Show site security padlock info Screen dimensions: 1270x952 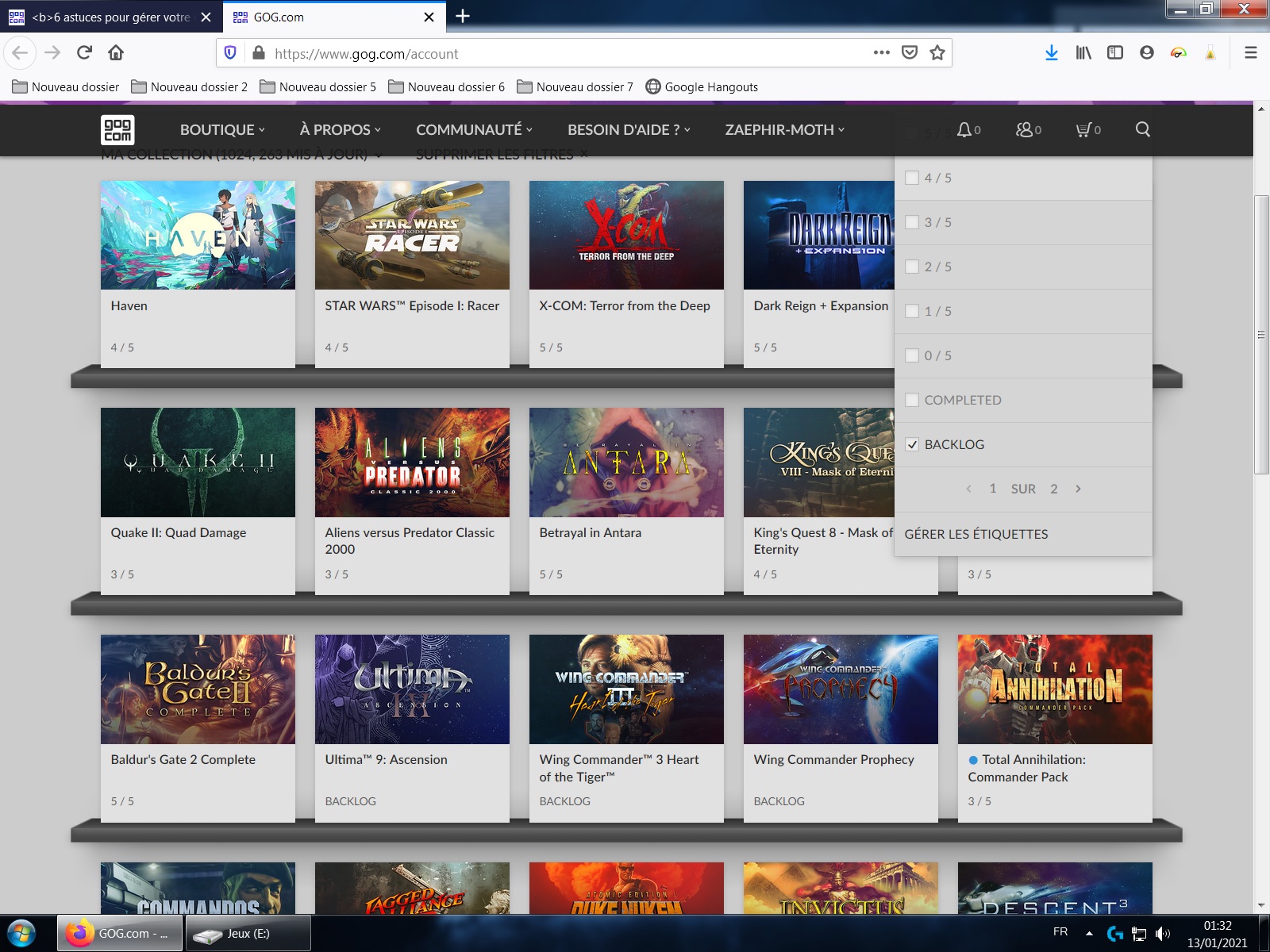(x=258, y=53)
